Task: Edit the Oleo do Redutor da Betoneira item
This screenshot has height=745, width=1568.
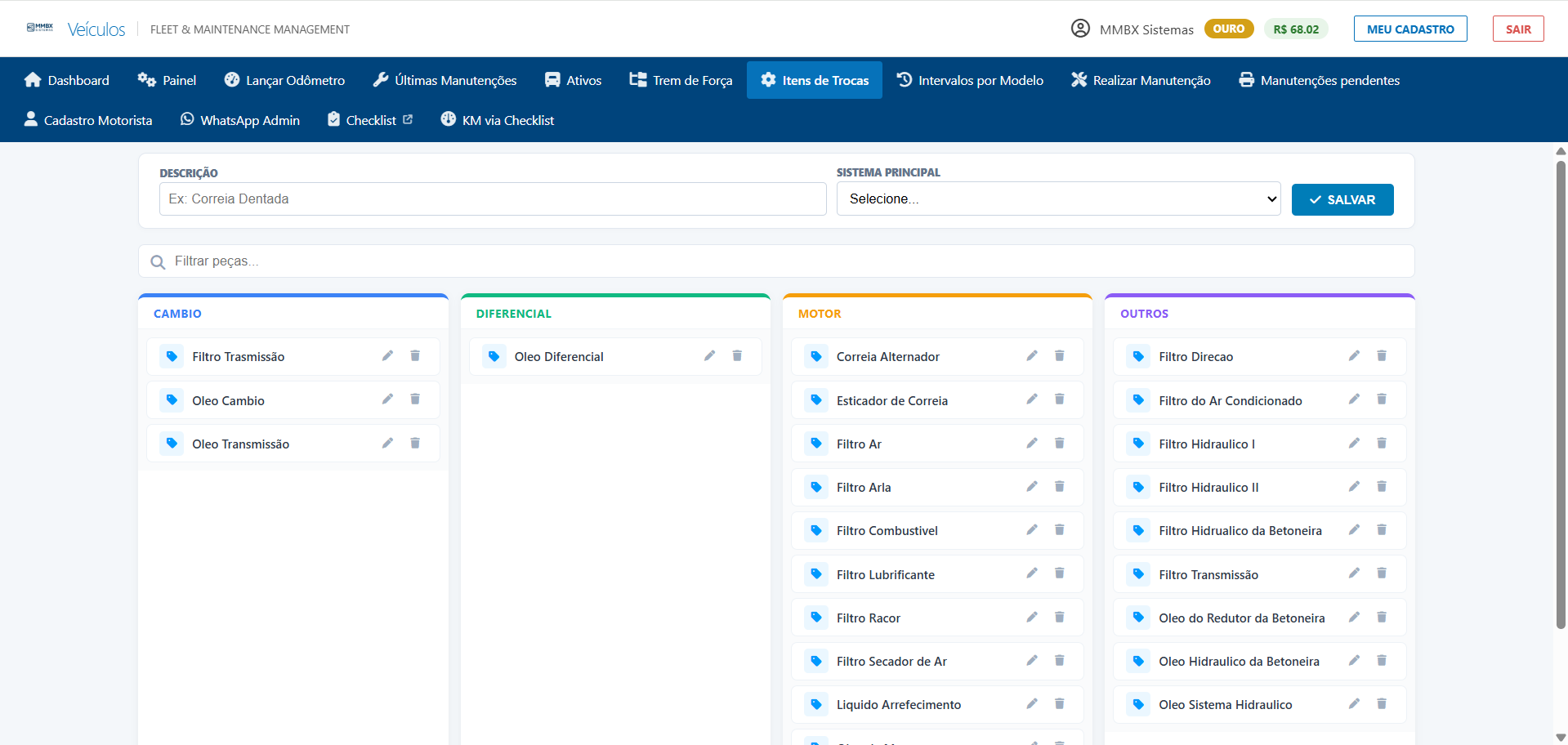Action: point(1354,617)
